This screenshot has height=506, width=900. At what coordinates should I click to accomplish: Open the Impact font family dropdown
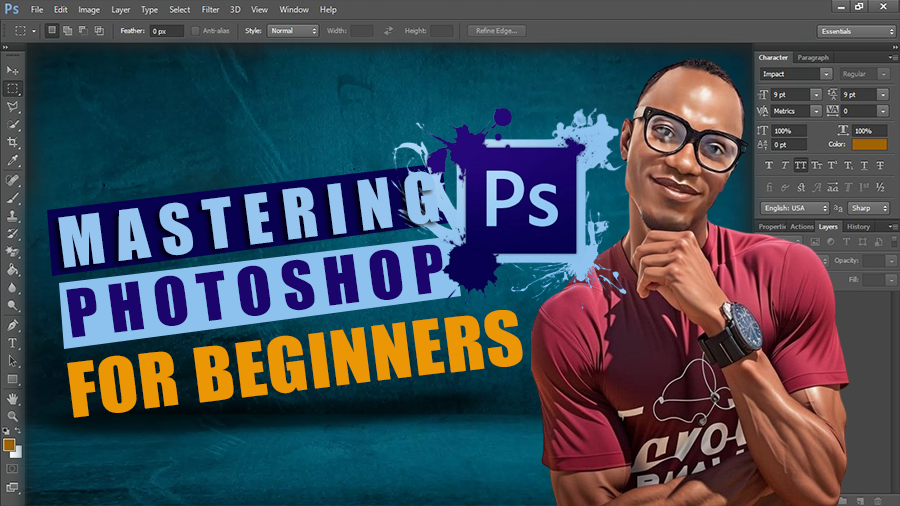coord(826,74)
